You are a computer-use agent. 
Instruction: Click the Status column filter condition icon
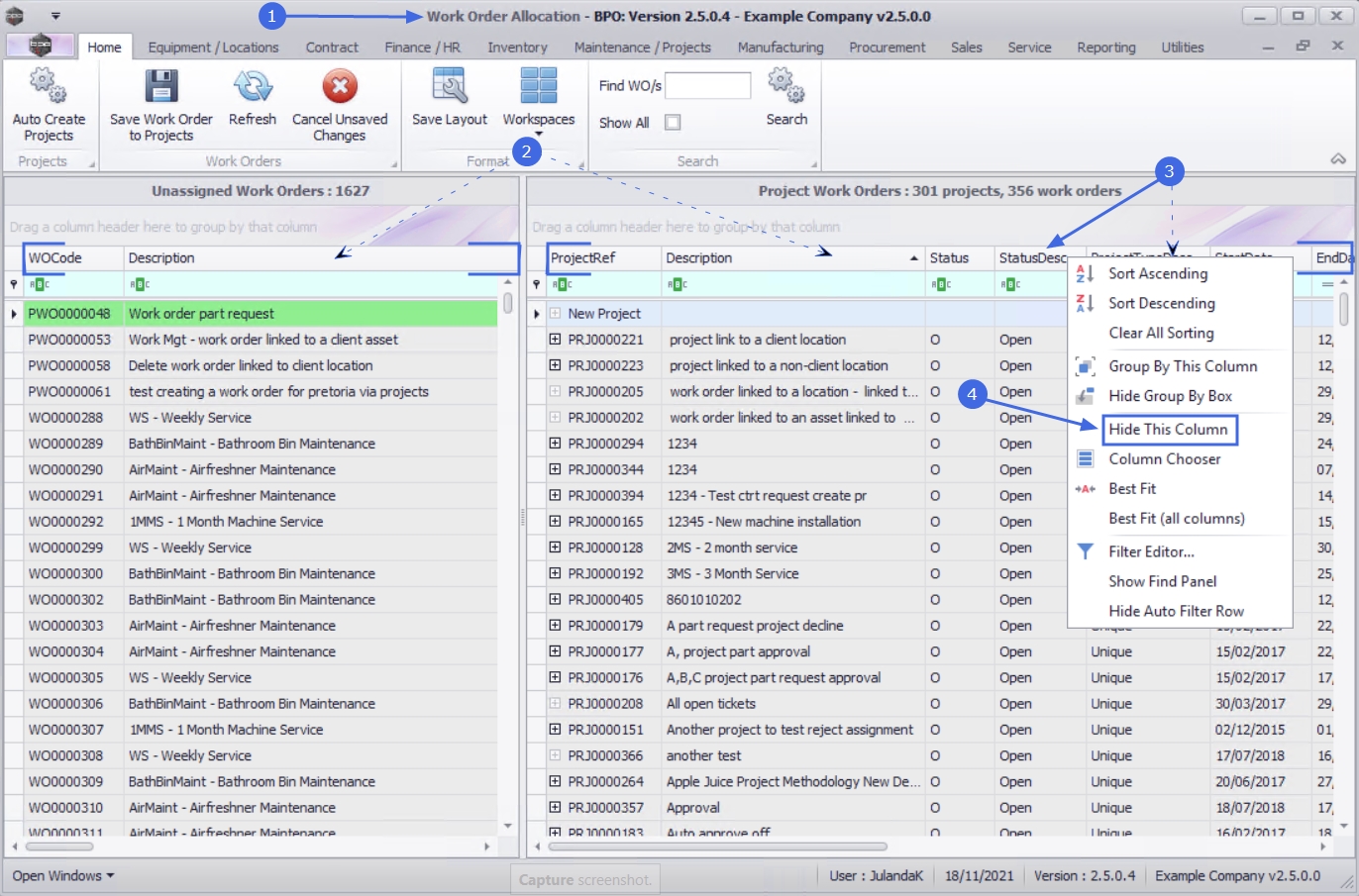click(940, 285)
